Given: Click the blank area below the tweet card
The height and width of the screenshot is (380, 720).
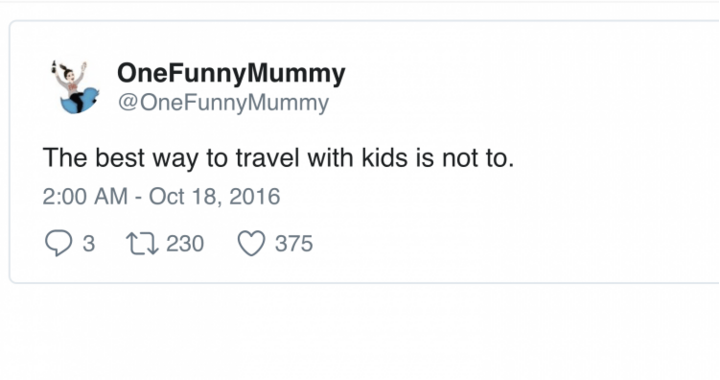Looking at the screenshot, I should pyautogui.click(x=360, y=333).
